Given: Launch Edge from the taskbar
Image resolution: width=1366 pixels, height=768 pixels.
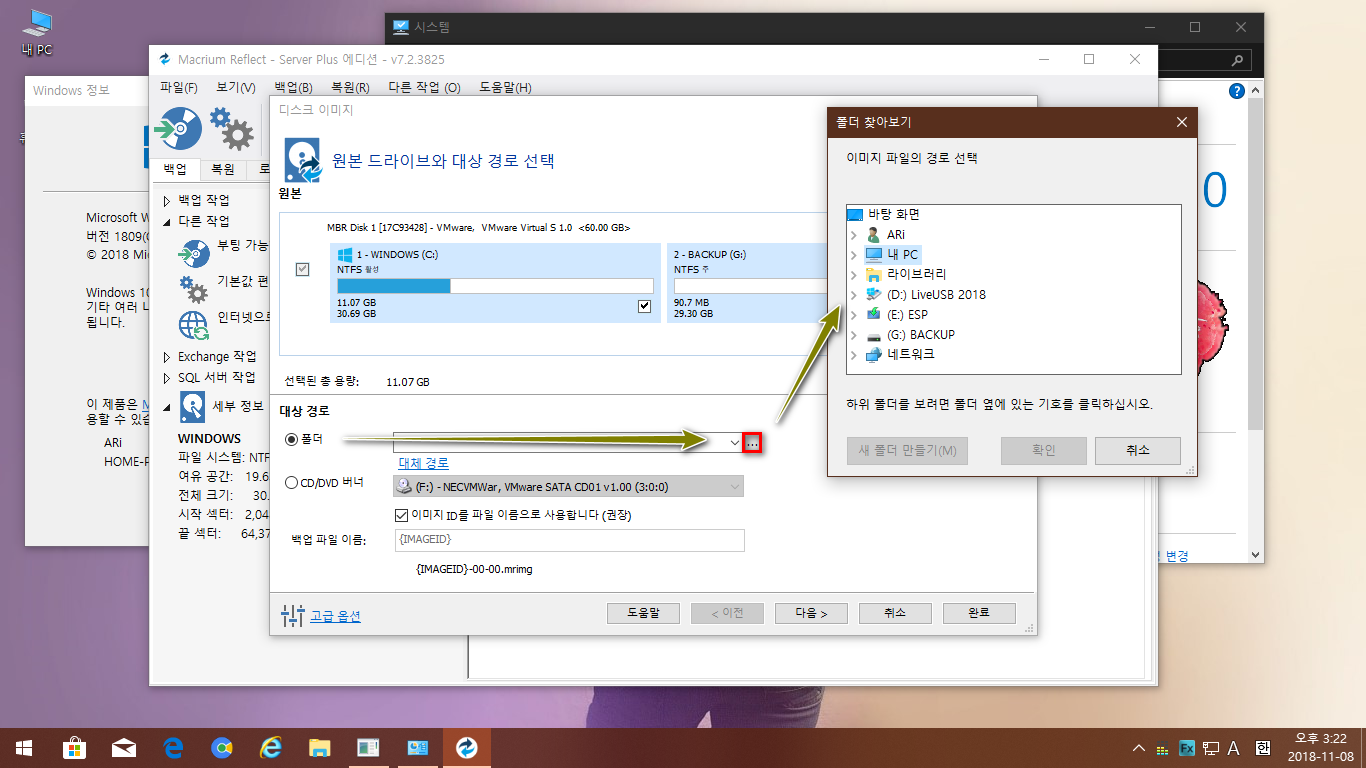Looking at the screenshot, I should coord(173,747).
